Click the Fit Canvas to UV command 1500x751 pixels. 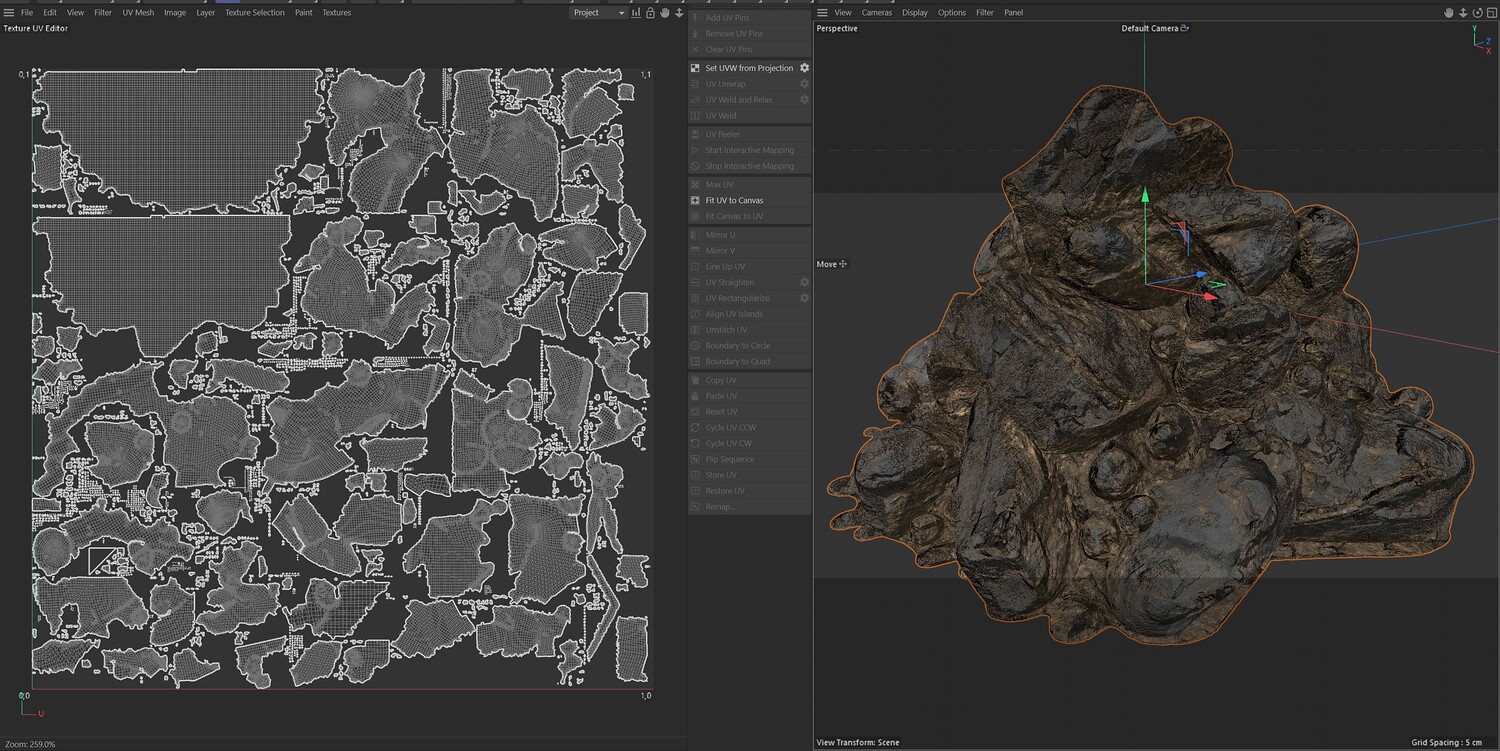750,216
